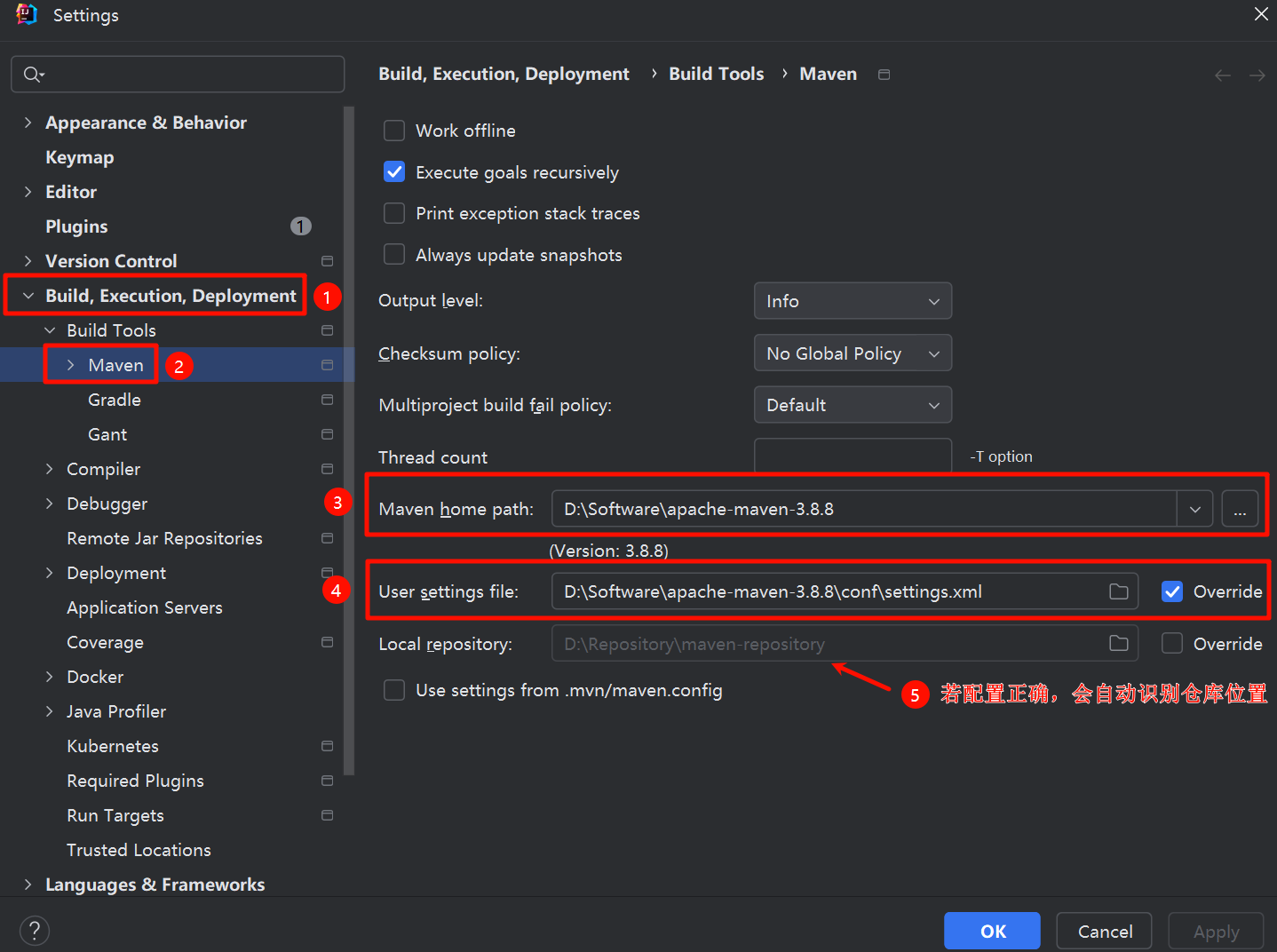Open Gradle settings page
The height and width of the screenshot is (952, 1277).
coord(115,400)
